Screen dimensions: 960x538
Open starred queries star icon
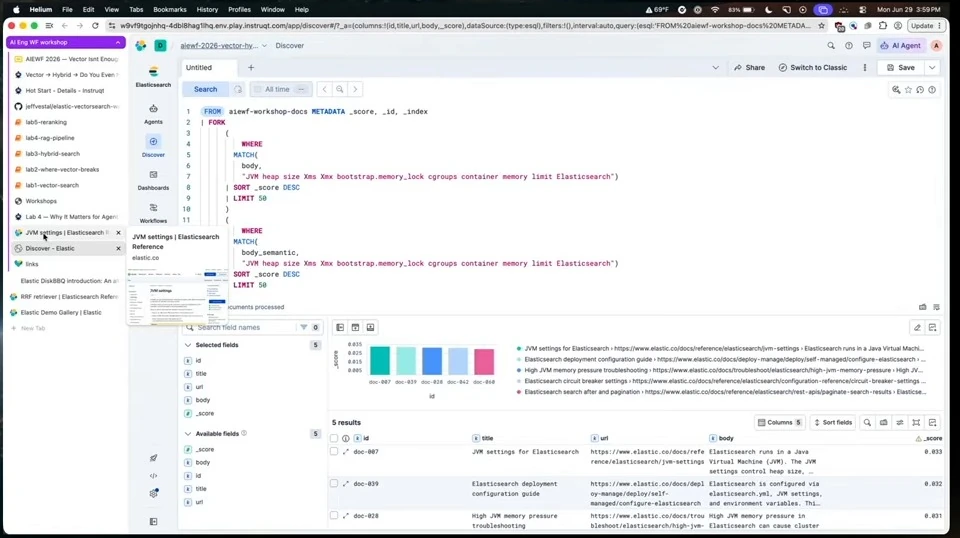[x=908, y=90]
